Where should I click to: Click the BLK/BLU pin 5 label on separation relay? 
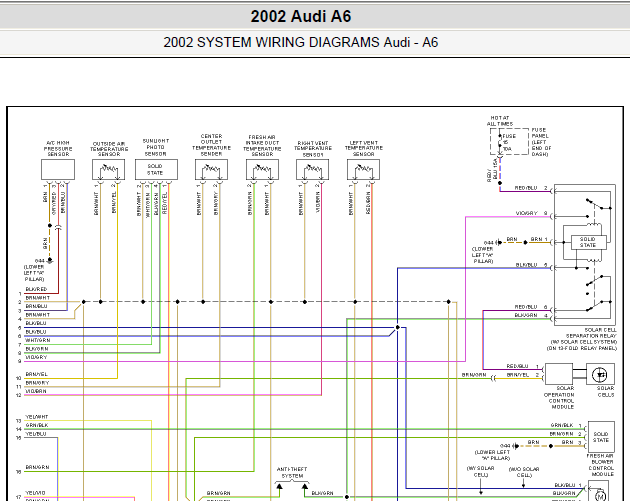[x=526, y=265]
